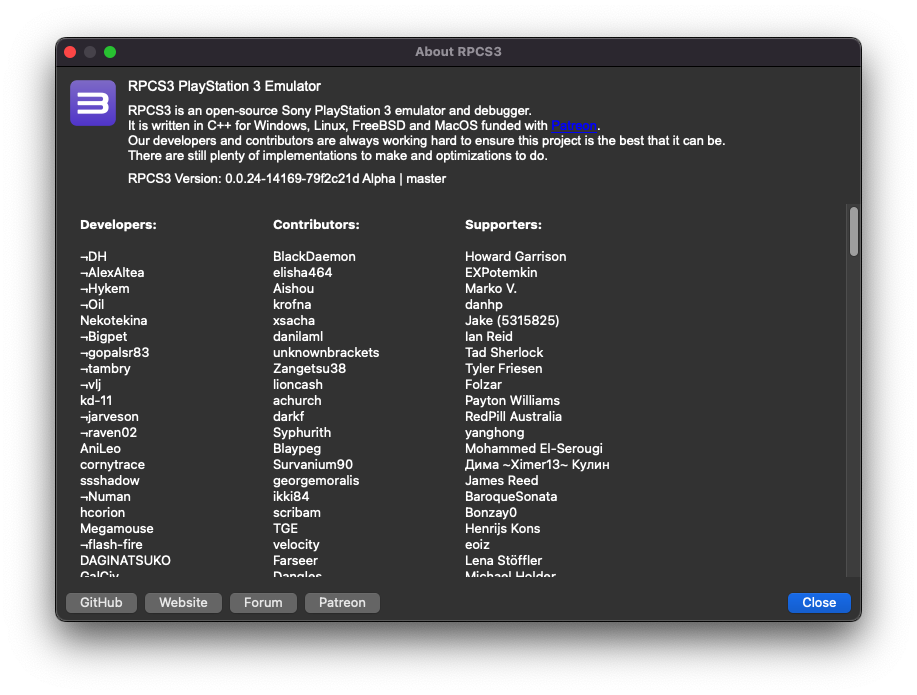Select supporter Mohammed El-Serougi
The height and width of the screenshot is (695, 917).
pyautogui.click(x=534, y=449)
